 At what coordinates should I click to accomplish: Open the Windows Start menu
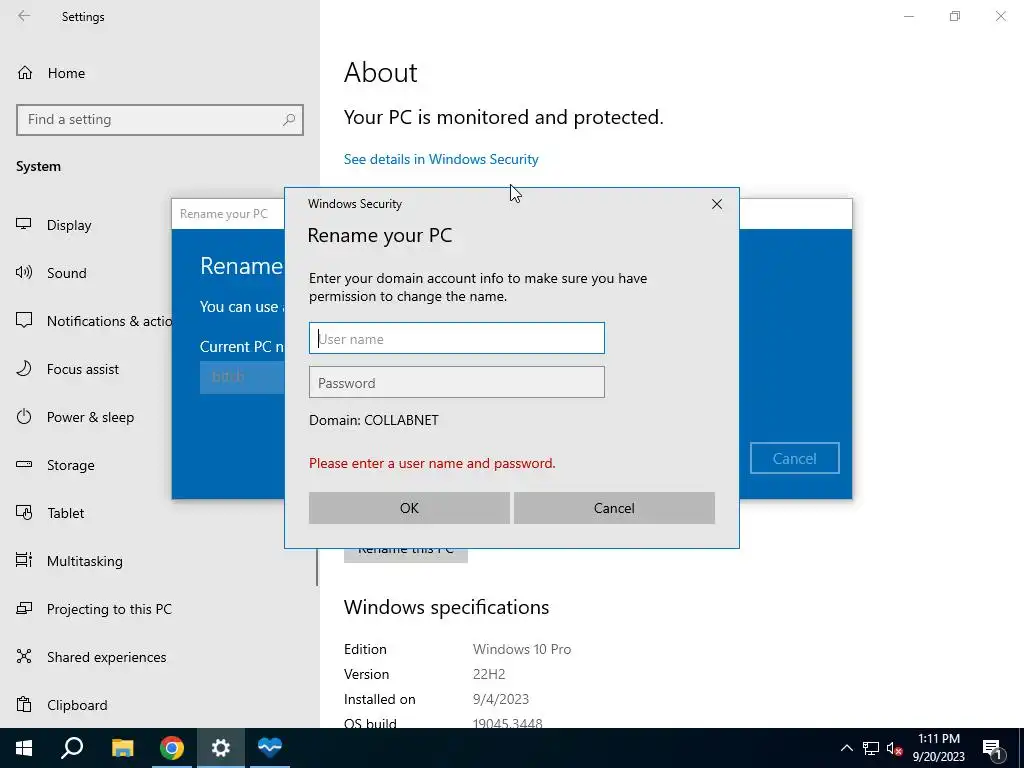24,748
